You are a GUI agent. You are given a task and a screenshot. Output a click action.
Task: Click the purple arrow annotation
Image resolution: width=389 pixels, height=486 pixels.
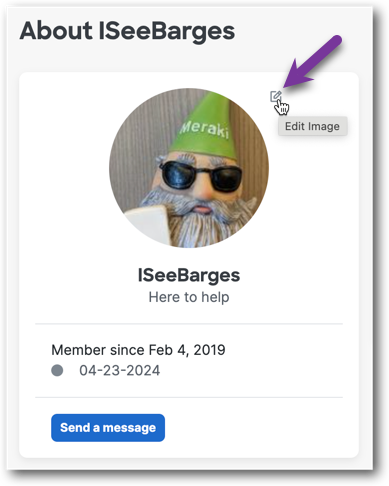pos(312,62)
